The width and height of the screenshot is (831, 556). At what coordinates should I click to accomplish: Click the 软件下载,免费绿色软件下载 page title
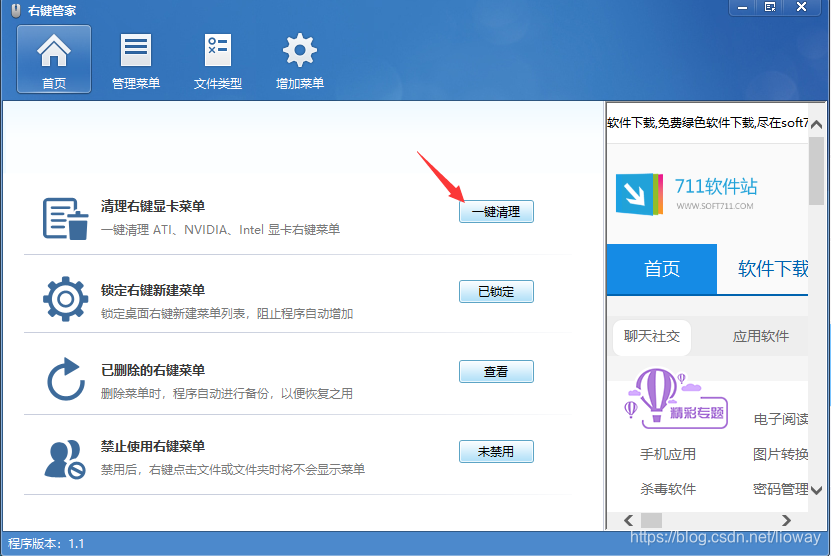pos(708,123)
